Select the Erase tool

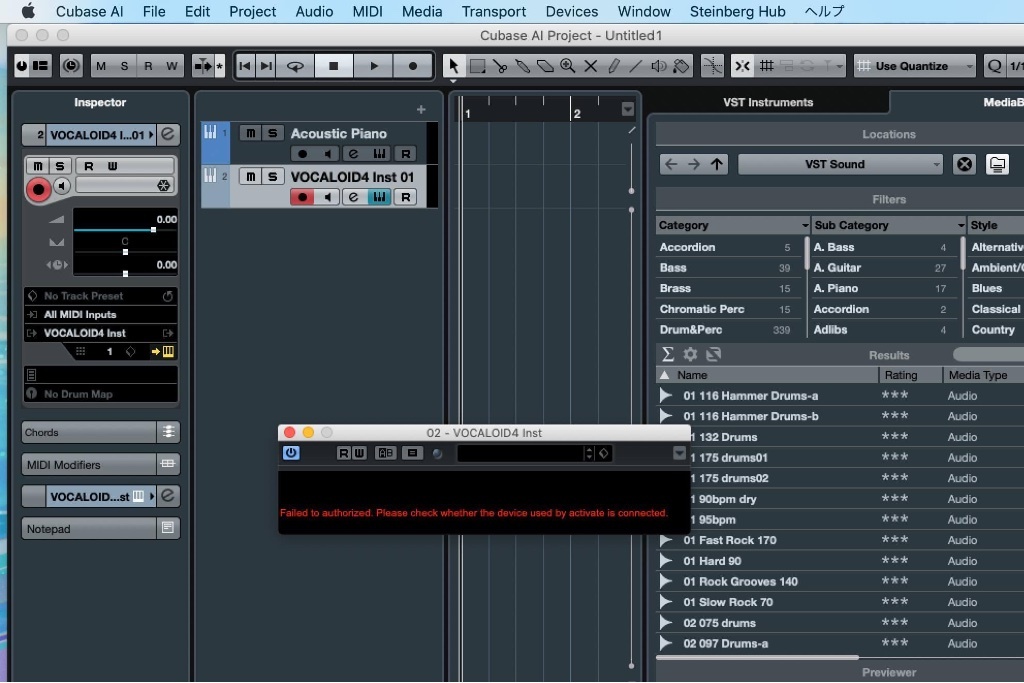(x=545, y=66)
